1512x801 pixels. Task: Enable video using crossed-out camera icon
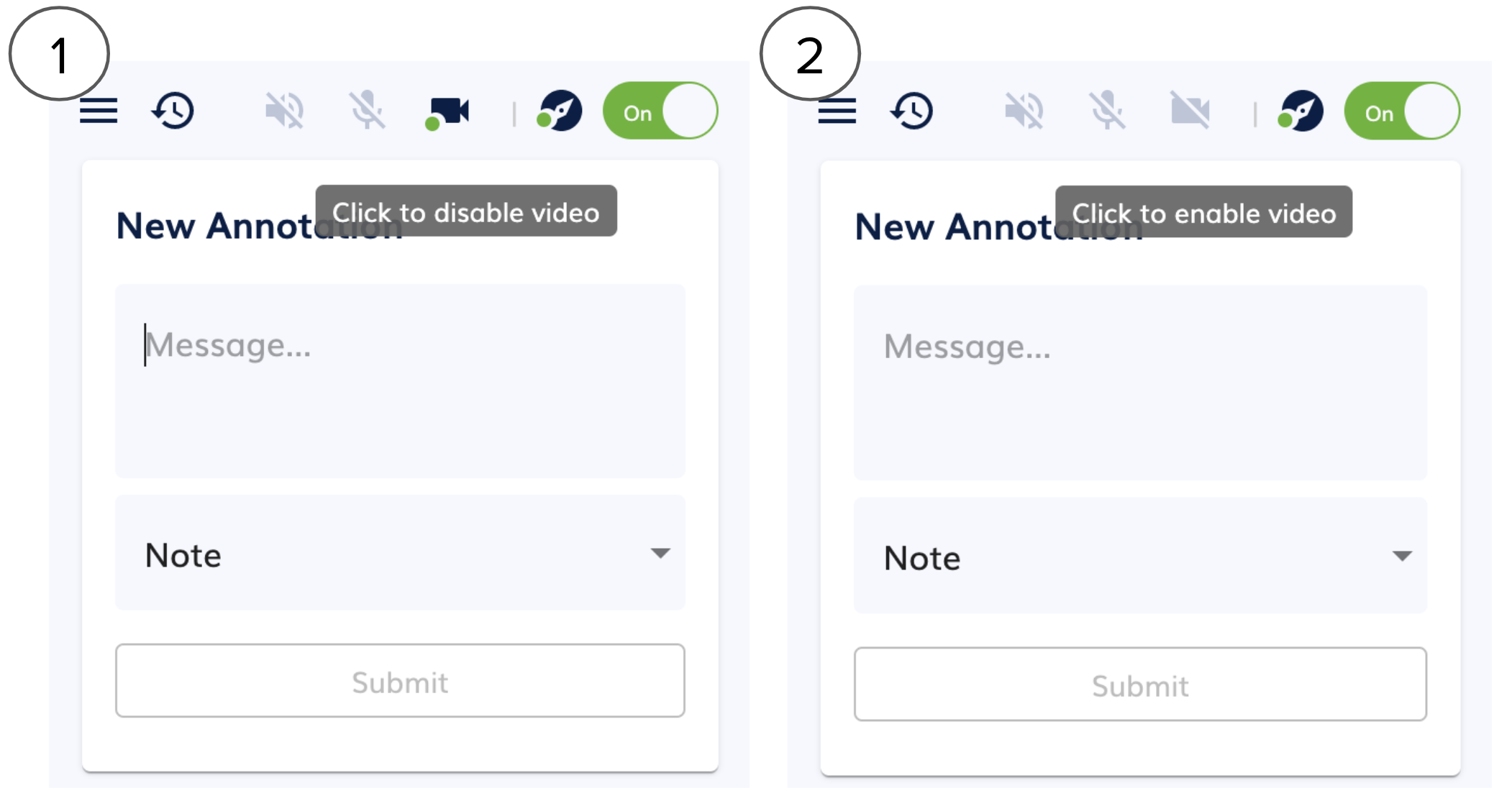1190,111
